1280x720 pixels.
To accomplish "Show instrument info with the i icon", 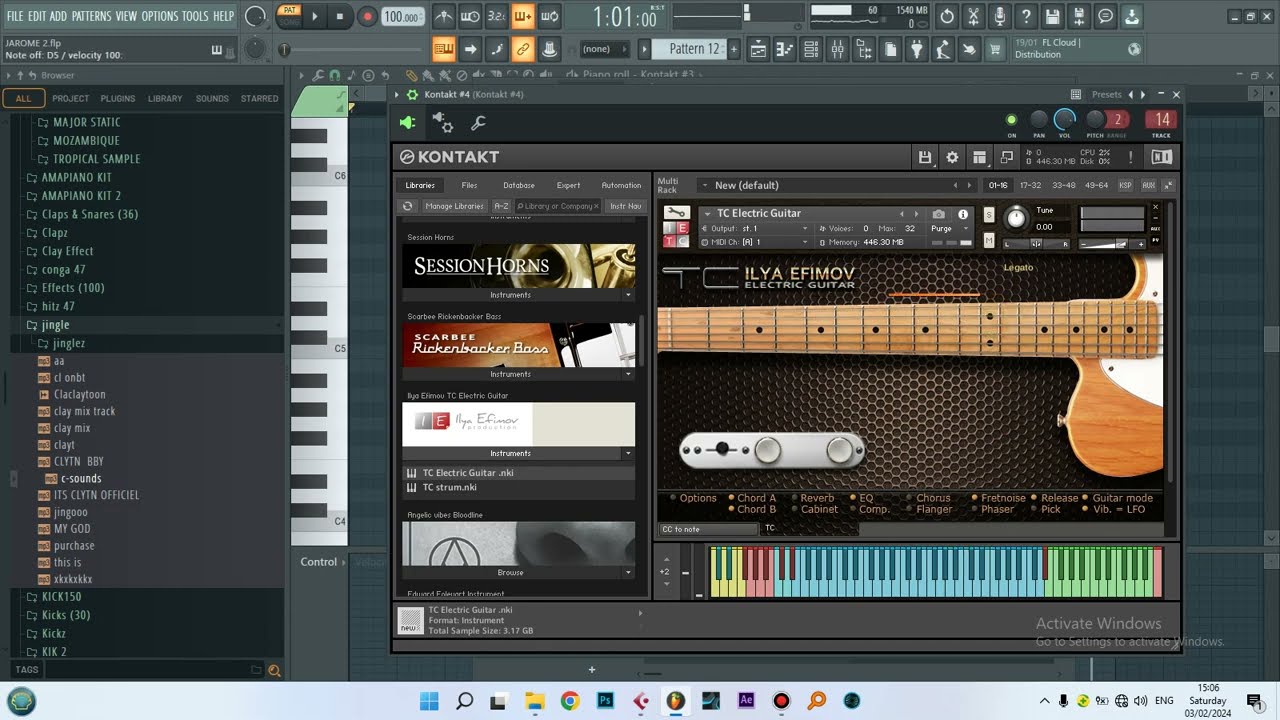I will click(x=963, y=214).
